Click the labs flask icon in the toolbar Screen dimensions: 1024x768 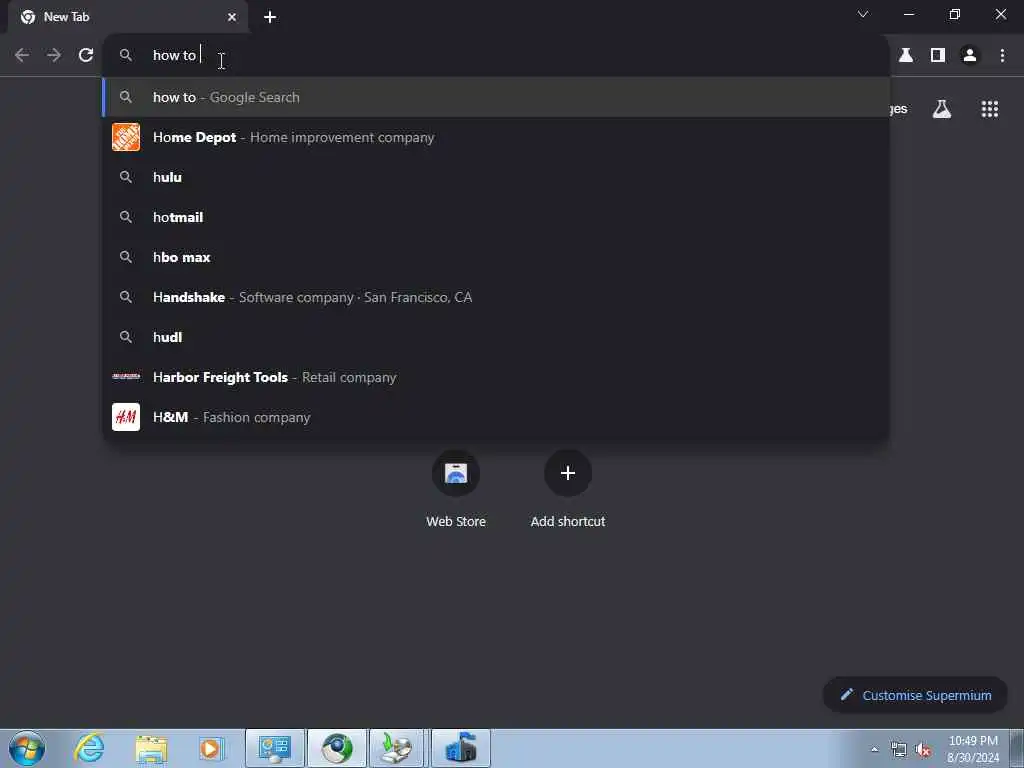point(906,56)
